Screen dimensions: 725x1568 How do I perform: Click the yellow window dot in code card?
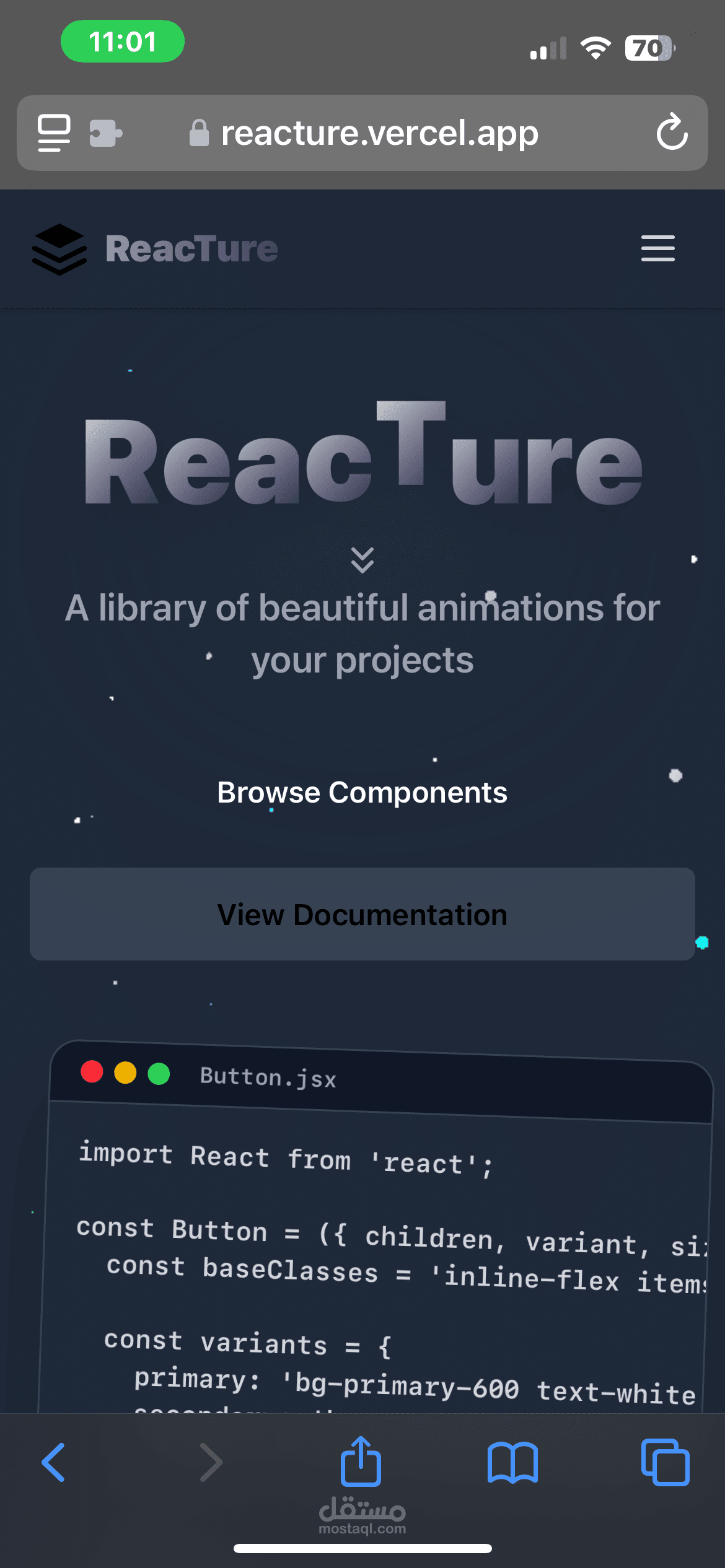125,1073
